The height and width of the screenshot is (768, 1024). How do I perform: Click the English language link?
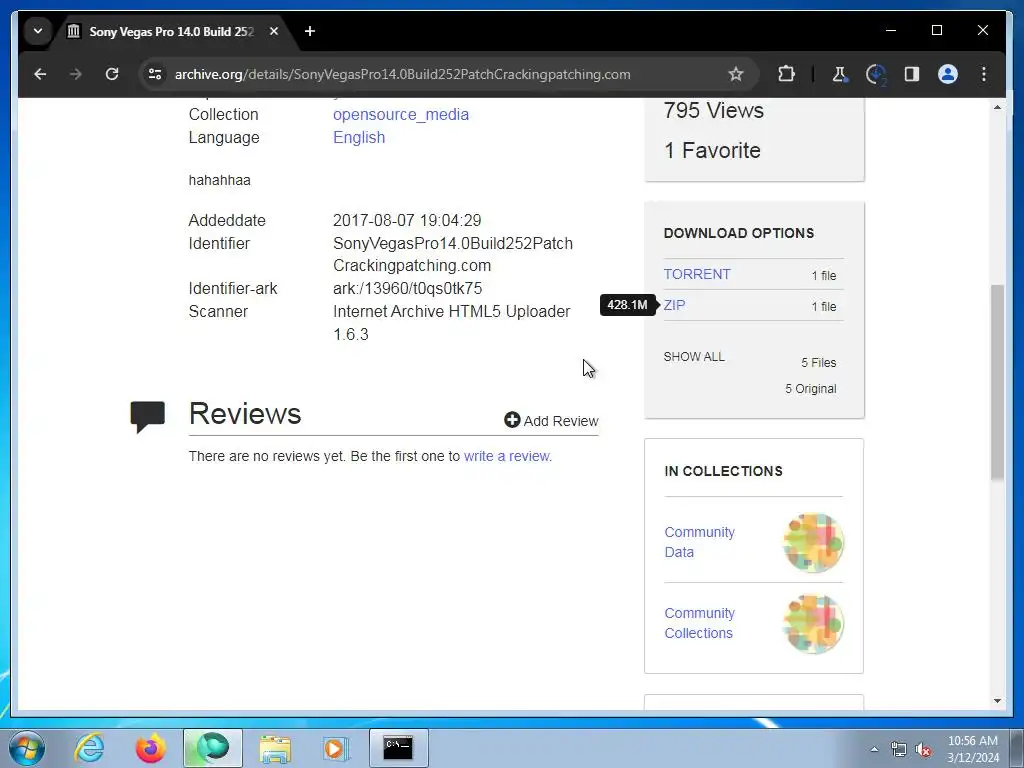coord(359,138)
